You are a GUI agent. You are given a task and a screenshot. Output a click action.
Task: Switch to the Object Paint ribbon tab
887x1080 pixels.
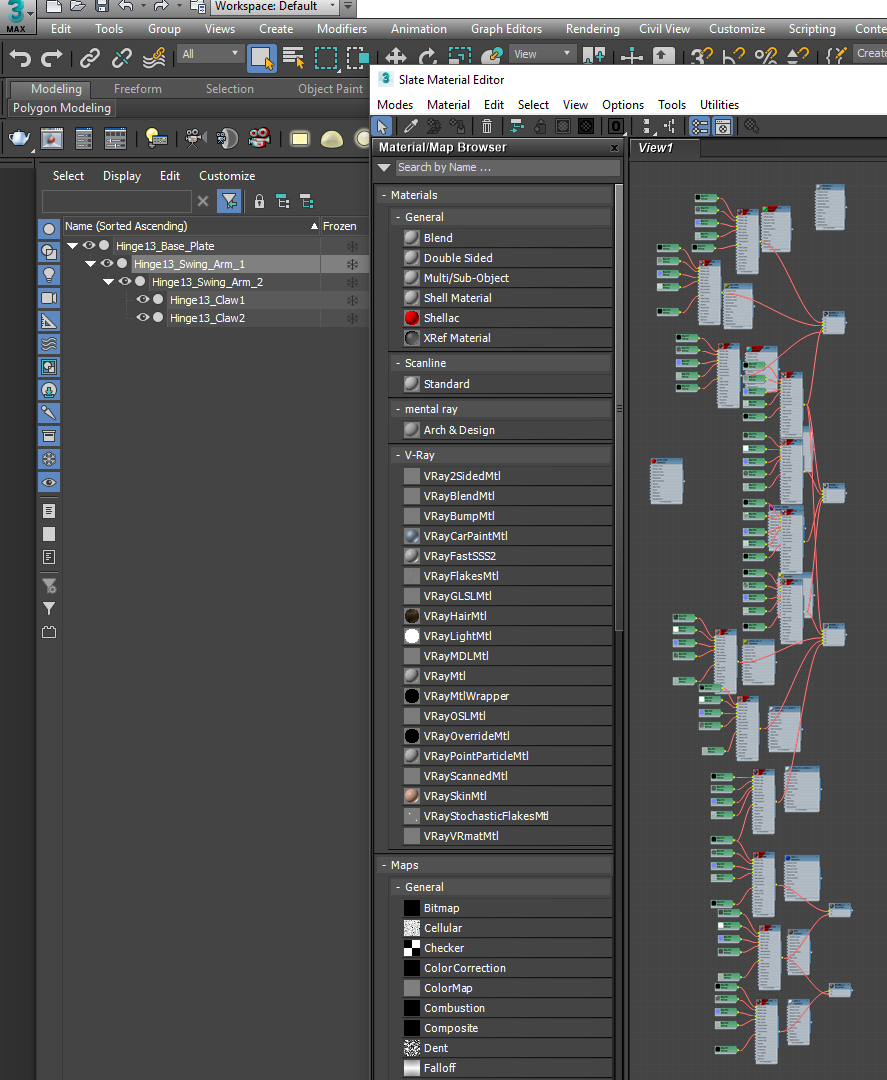[330, 89]
